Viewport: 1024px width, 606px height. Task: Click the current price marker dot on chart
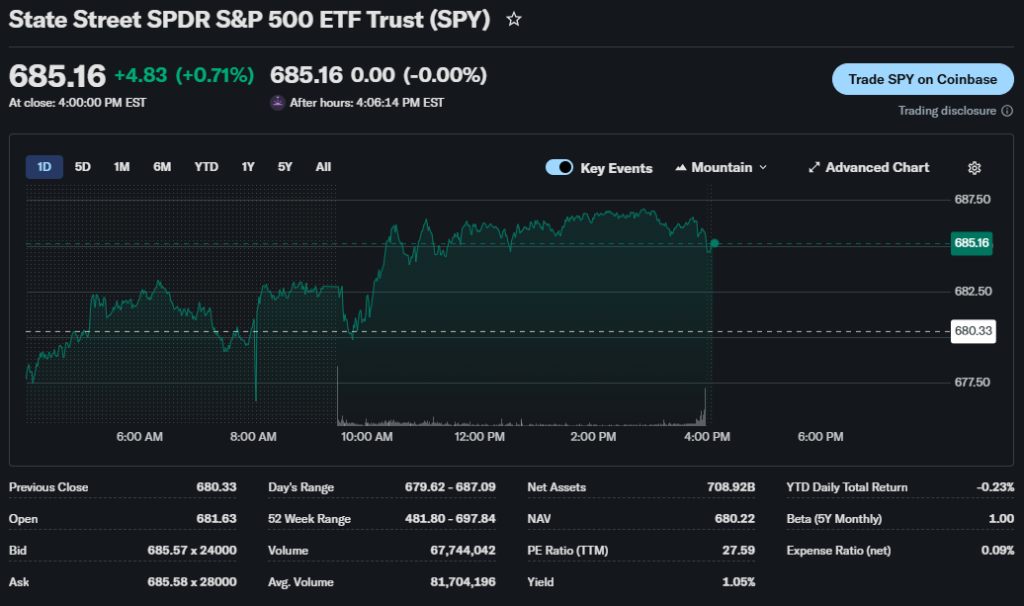(714, 243)
